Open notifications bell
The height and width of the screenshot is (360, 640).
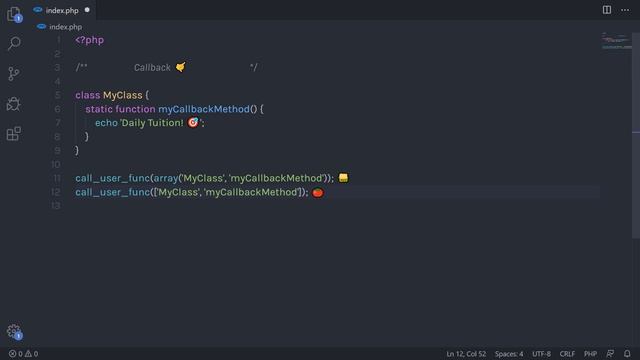(627, 354)
